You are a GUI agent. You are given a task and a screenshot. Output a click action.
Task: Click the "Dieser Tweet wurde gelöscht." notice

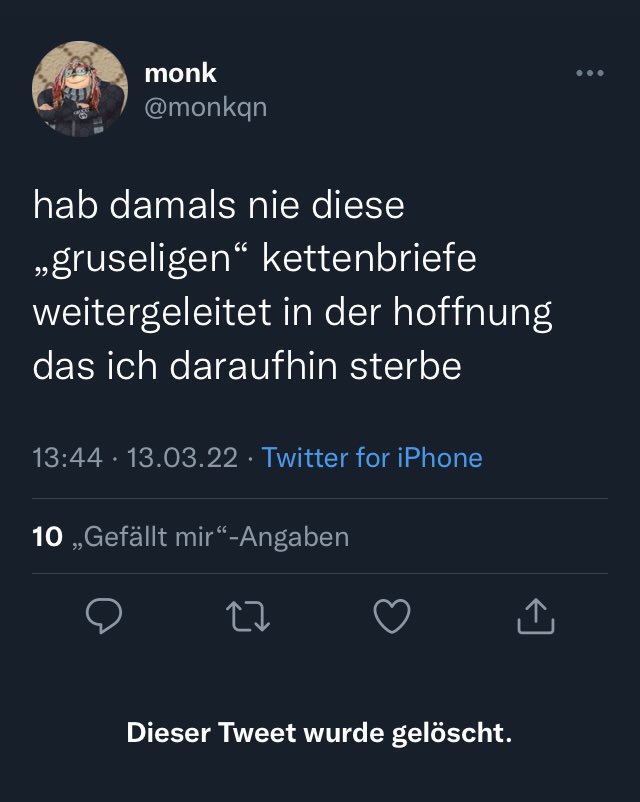click(x=319, y=733)
